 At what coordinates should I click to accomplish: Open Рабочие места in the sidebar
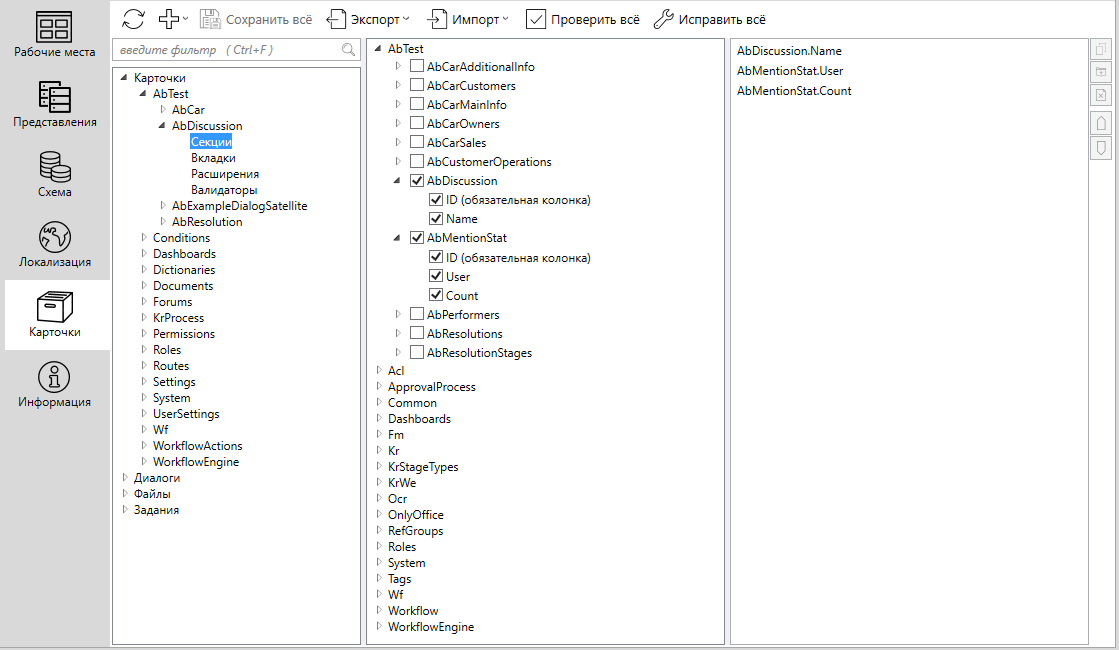pos(54,35)
